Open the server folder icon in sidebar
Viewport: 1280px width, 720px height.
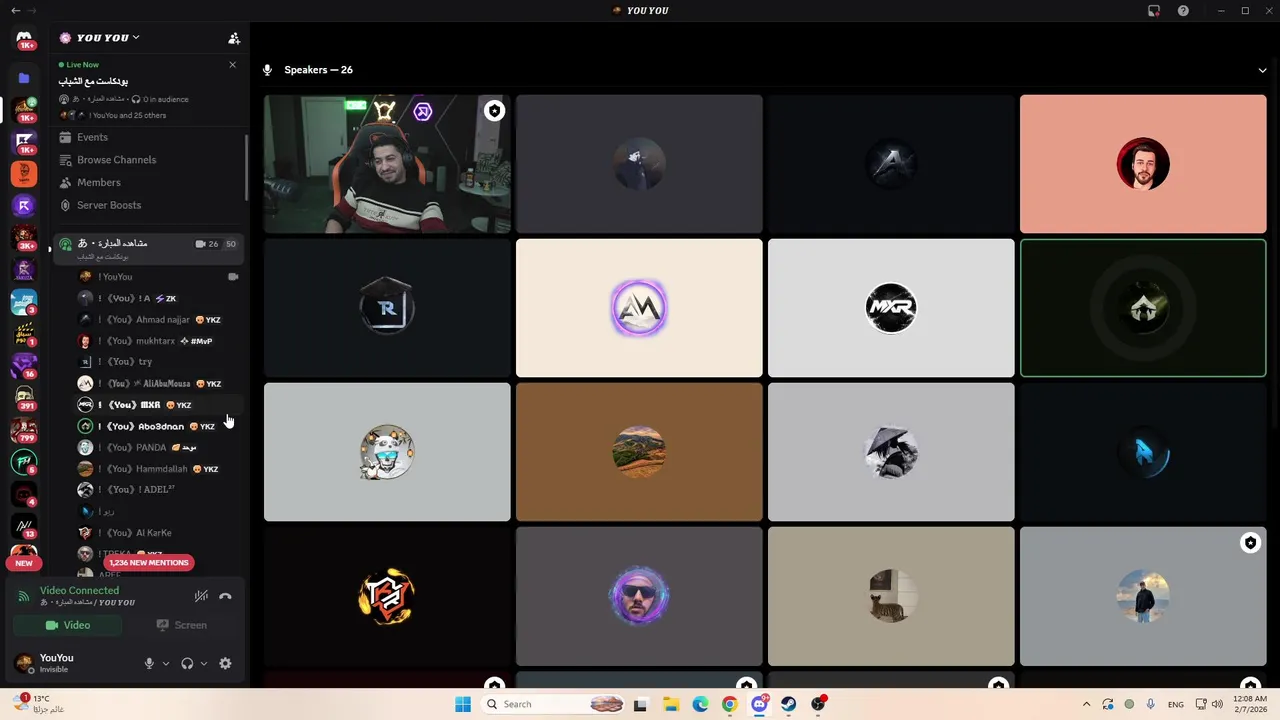point(24,78)
